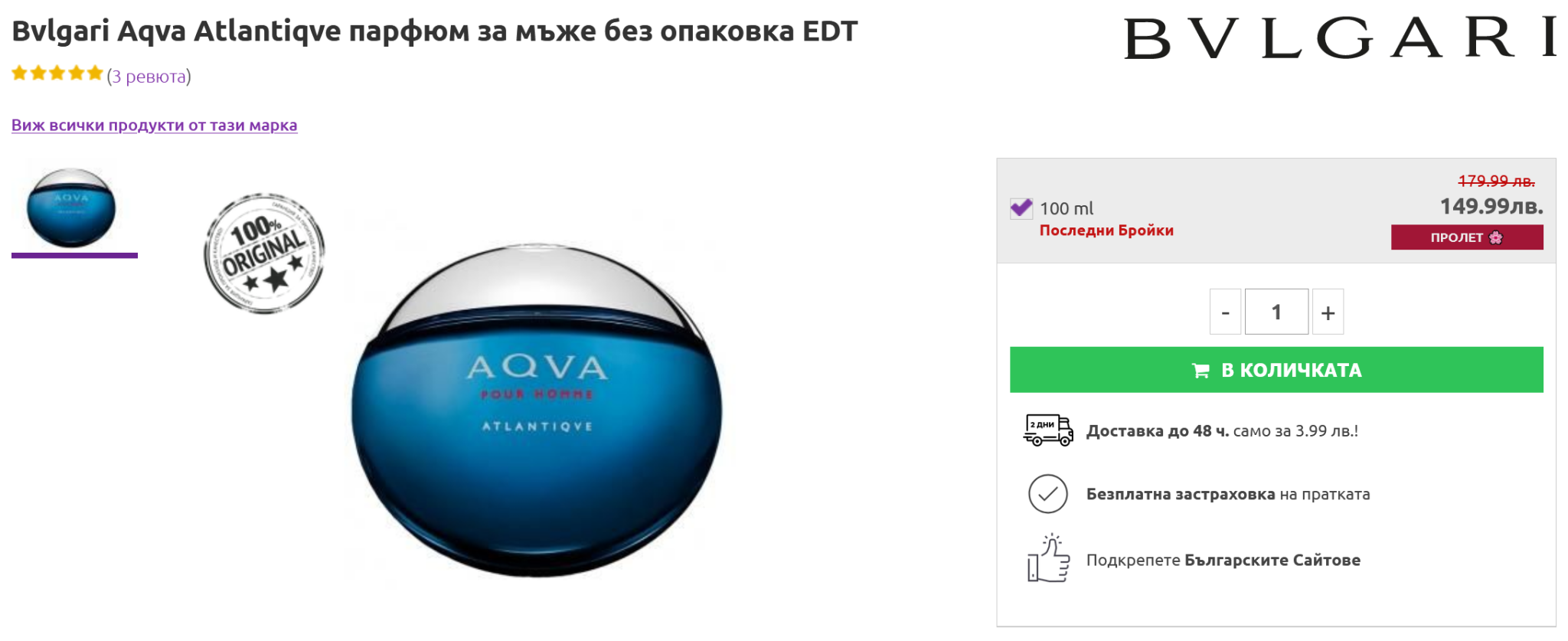Decrease quantity with the minus button
This screenshot has height=641, width=1568.
click(1225, 312)
